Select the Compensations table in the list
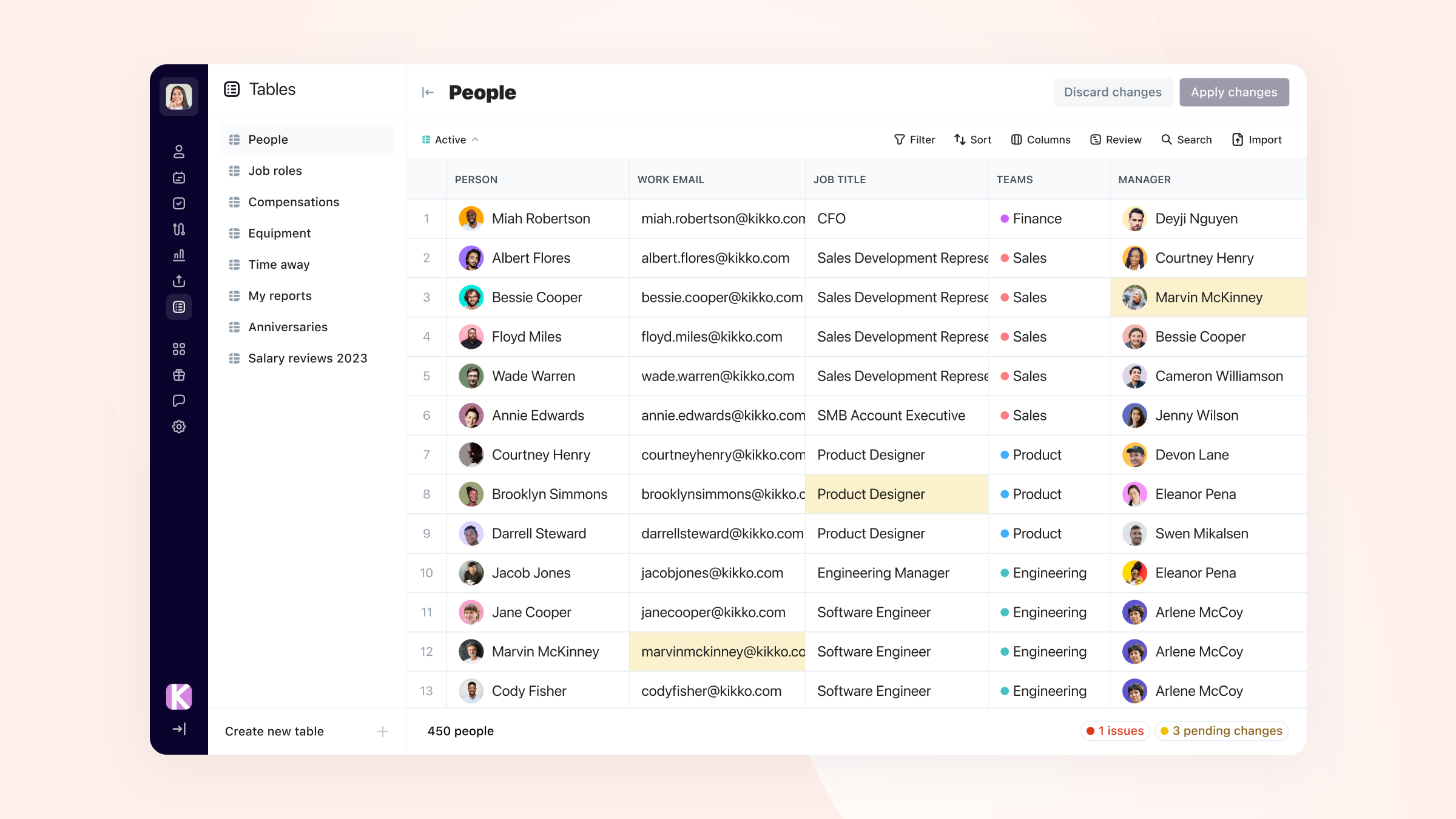This screenshot has height=819, width=1456. 294,202
